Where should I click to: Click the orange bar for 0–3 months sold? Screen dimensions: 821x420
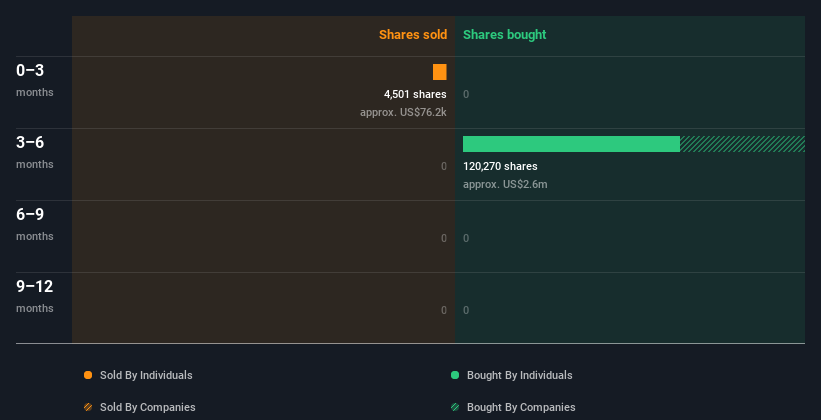click(440, 72)
